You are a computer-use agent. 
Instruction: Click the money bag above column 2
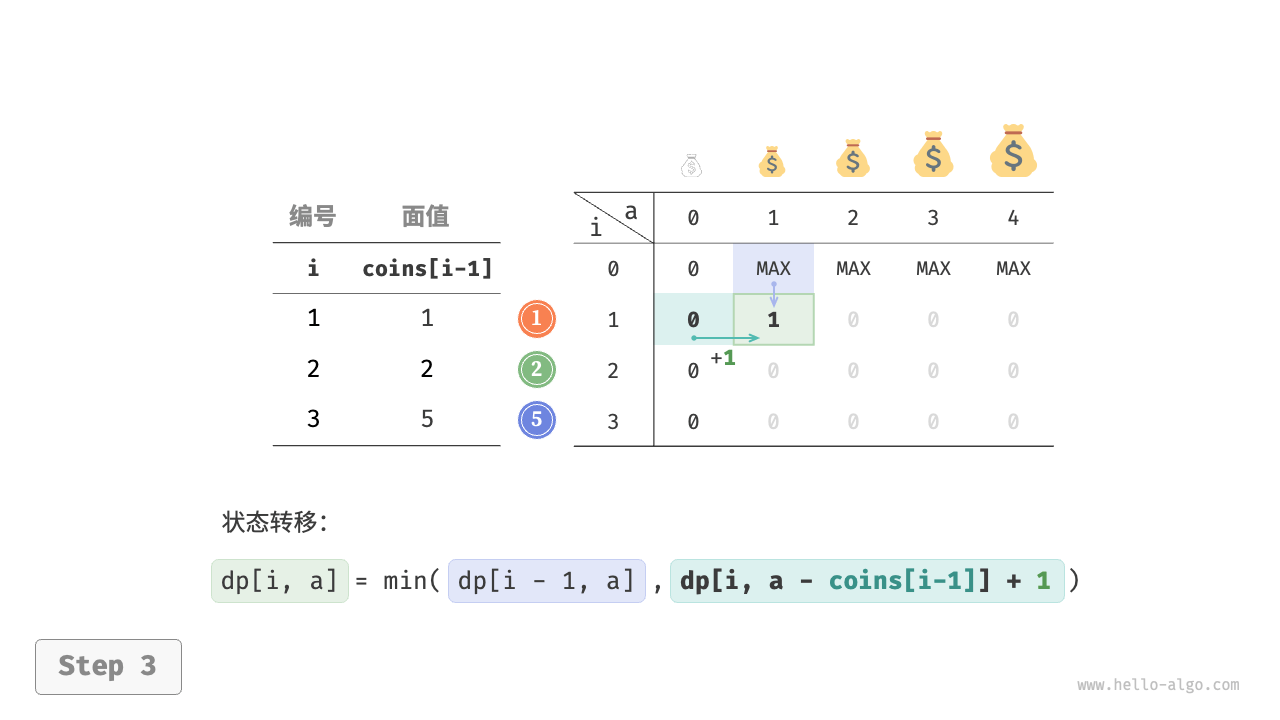(x=852, y=158)
